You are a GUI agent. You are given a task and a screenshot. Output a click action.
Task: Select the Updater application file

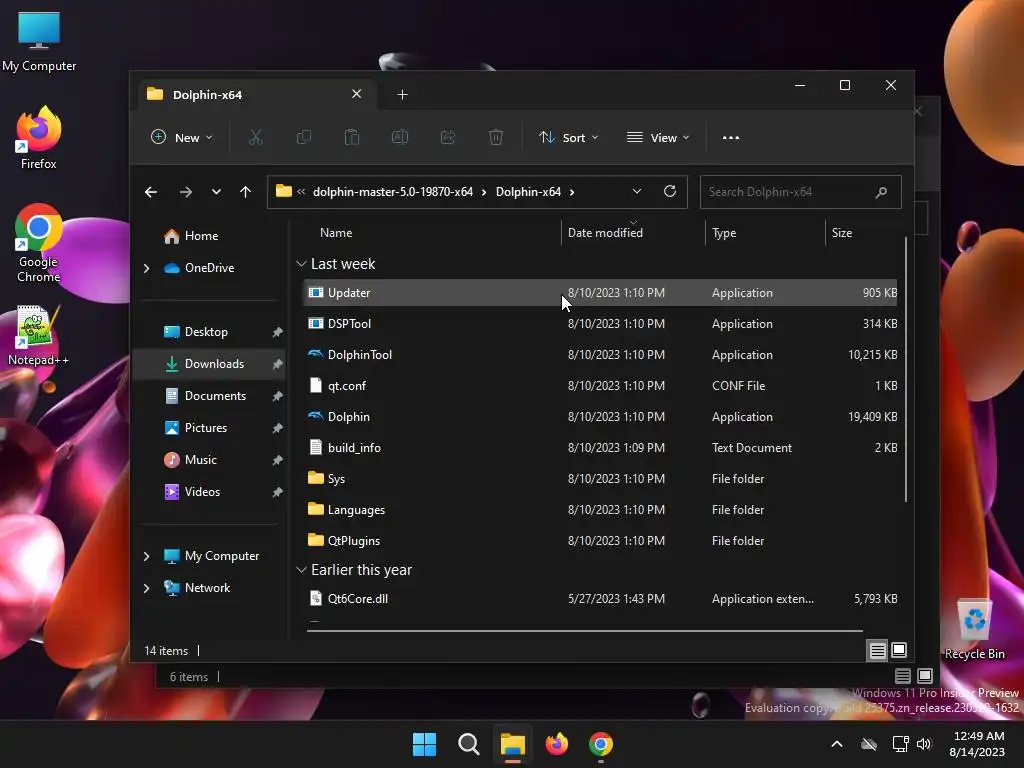click(x=600, y=293)
